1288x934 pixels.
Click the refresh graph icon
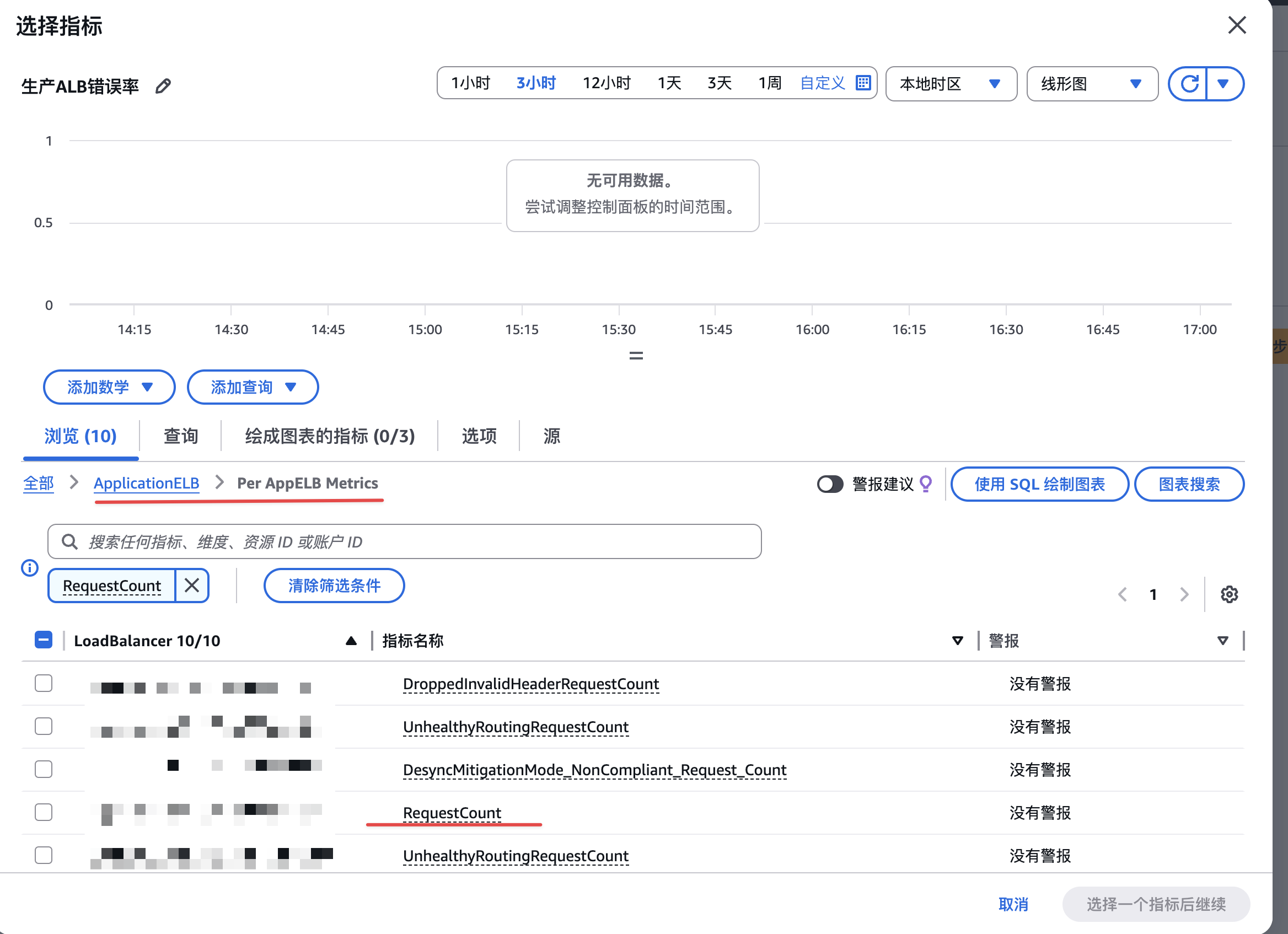[x=1189, y=84]
